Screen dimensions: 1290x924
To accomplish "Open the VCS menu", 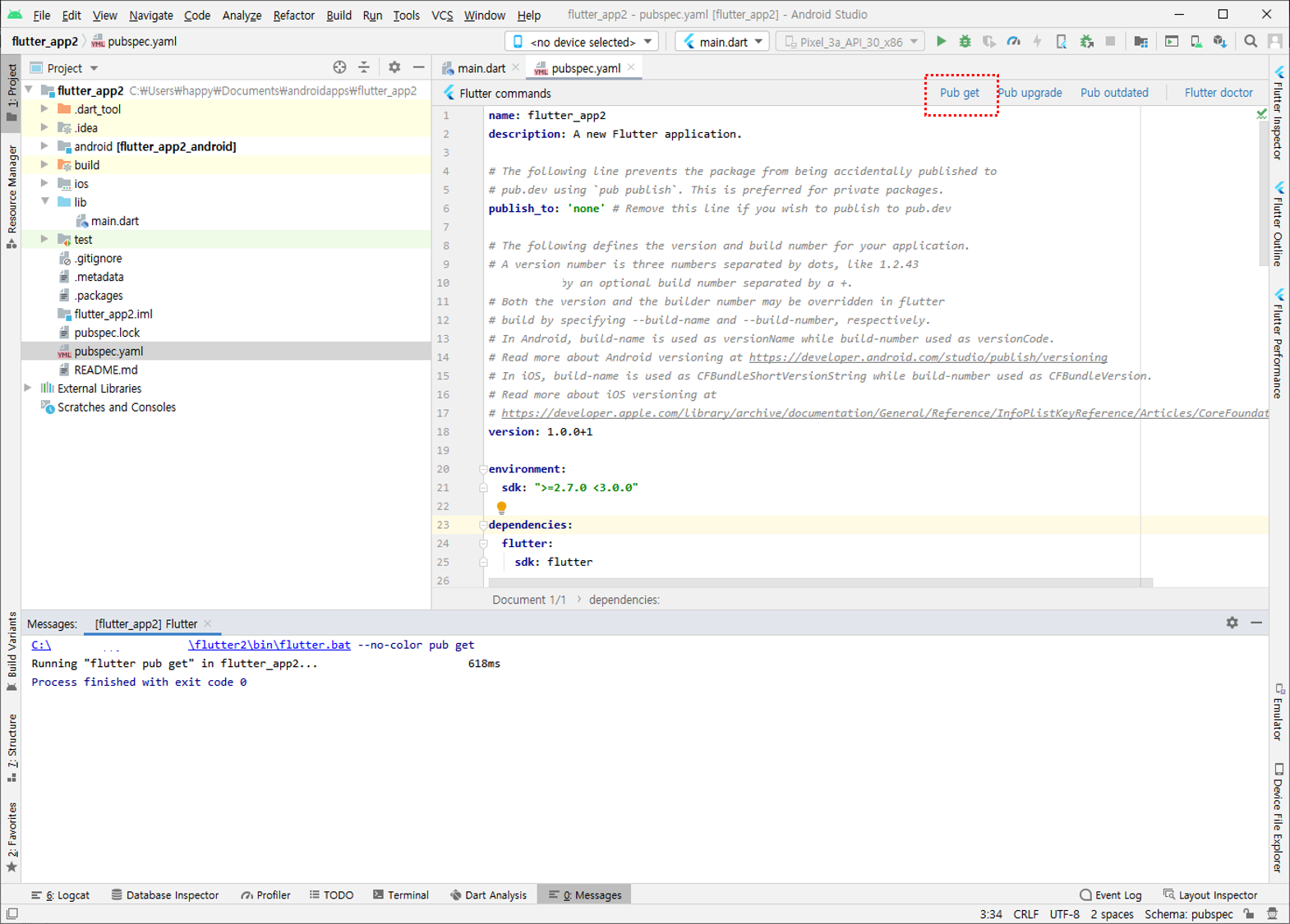I will click(x=442, y=15).
